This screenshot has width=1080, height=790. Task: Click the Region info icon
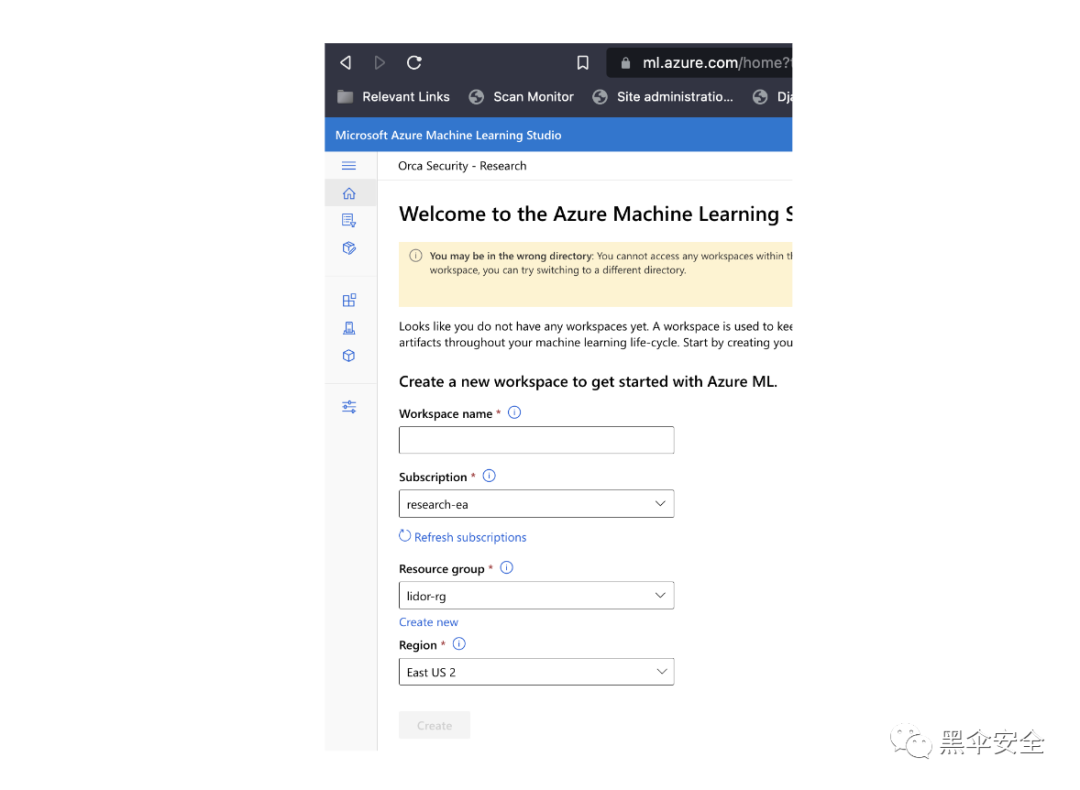459,644
